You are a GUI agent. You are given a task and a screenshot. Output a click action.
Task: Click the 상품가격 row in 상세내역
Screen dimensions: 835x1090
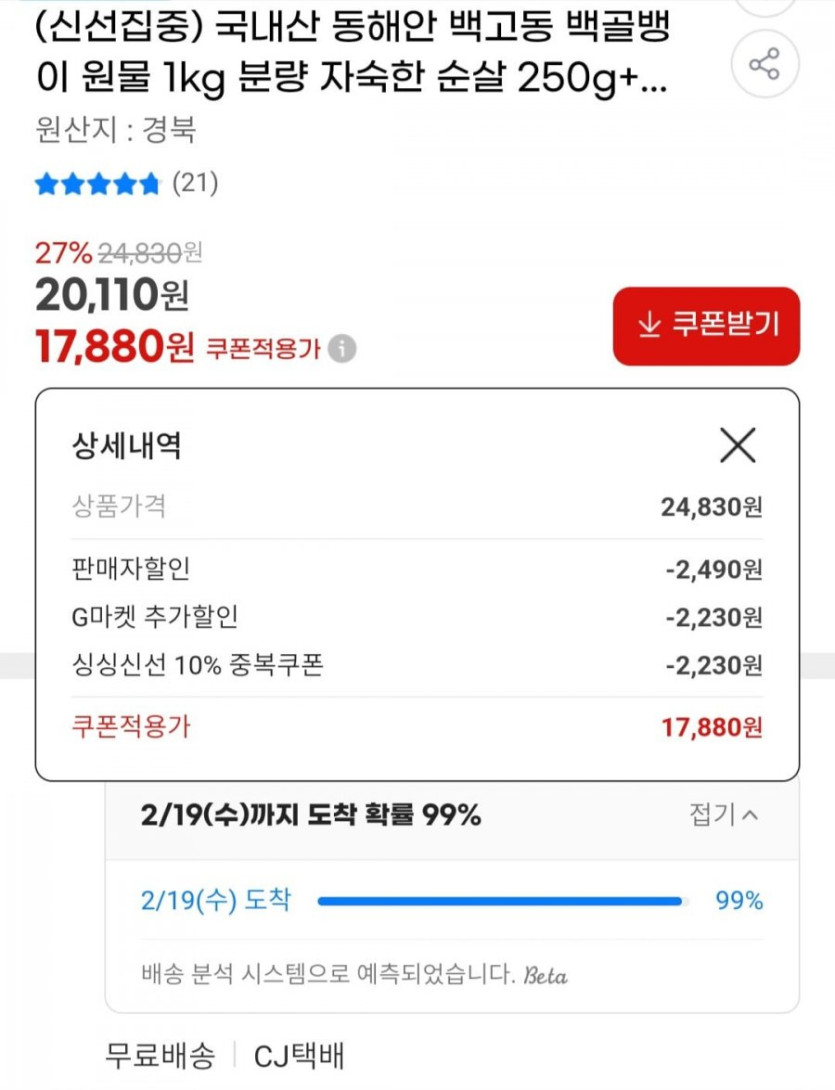[x=417, y=507]
